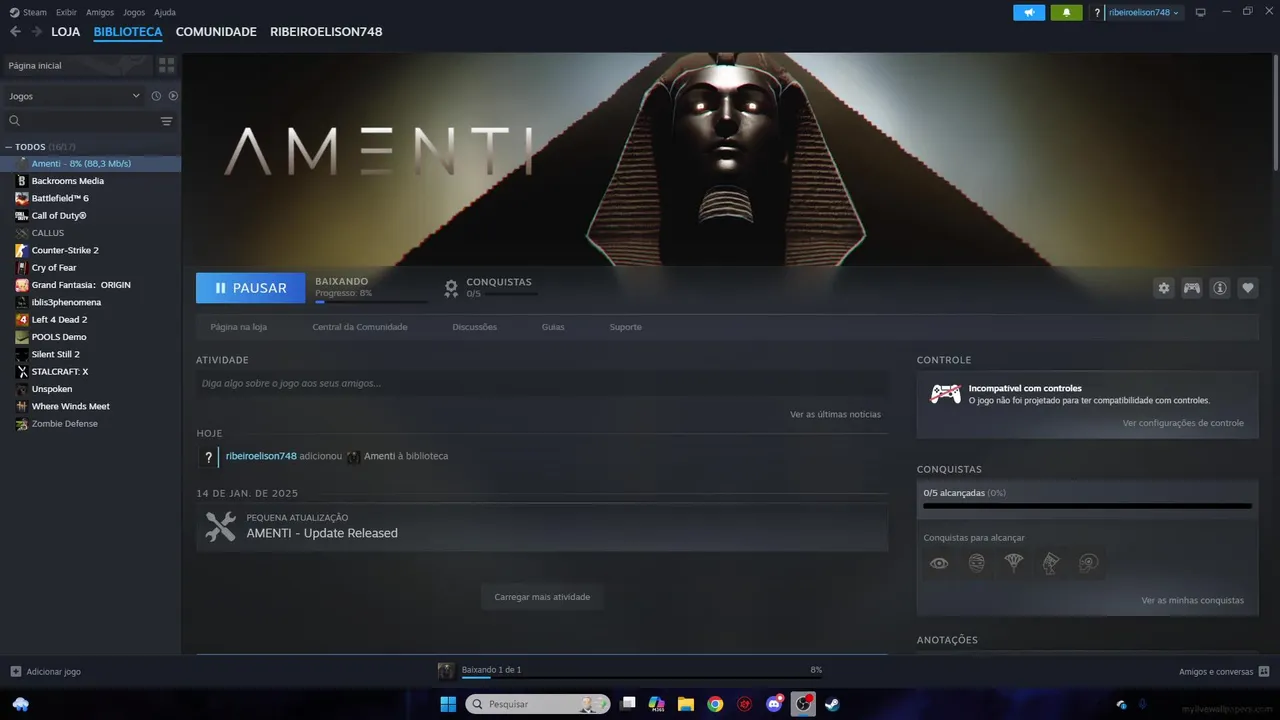Click Página inicial button
Image resolution: width=1280 pixels, height=720 pixels.
[x=77, y=65]
